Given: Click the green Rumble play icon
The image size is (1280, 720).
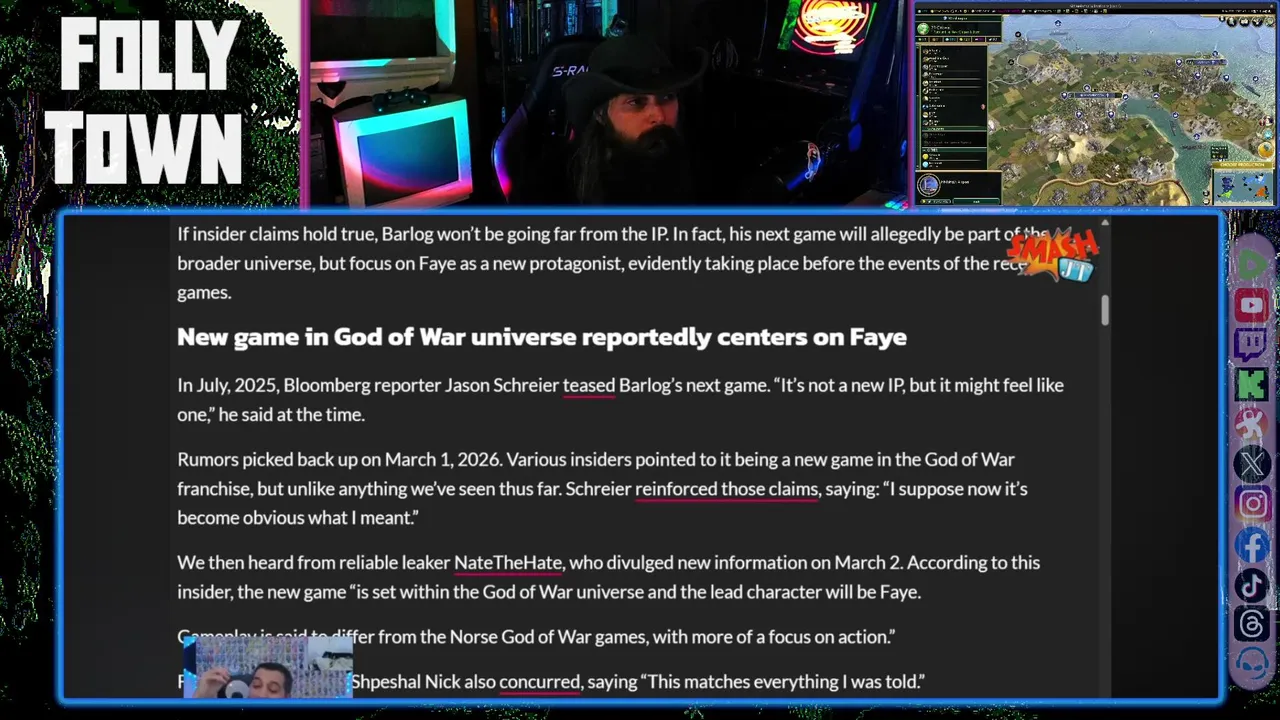Looking at the screenshot, I should click(1252, 265).
